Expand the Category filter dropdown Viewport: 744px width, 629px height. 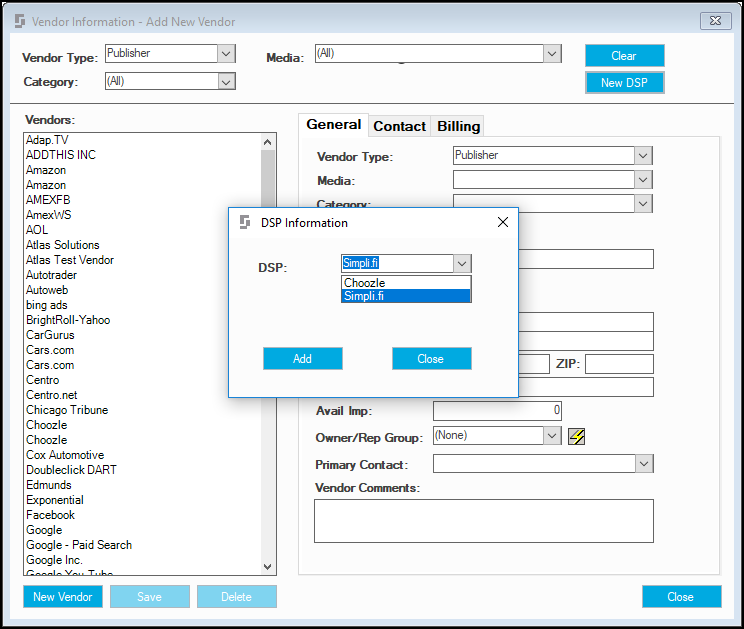[226, 82]
